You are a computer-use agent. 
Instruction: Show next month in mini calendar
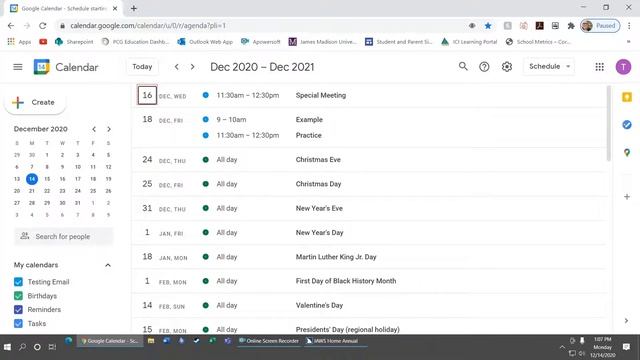(x=109, y=129)
